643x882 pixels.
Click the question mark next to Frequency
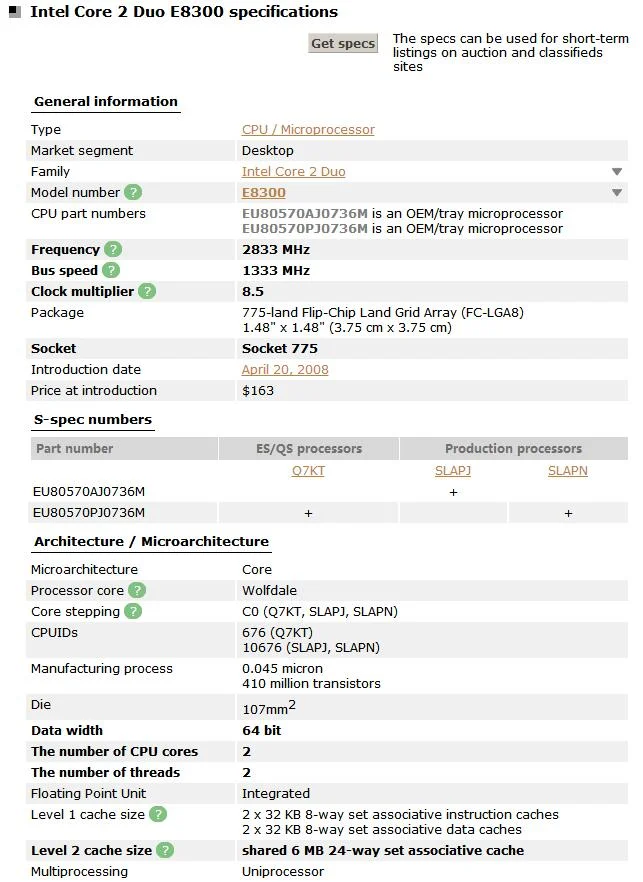(113, 249)
